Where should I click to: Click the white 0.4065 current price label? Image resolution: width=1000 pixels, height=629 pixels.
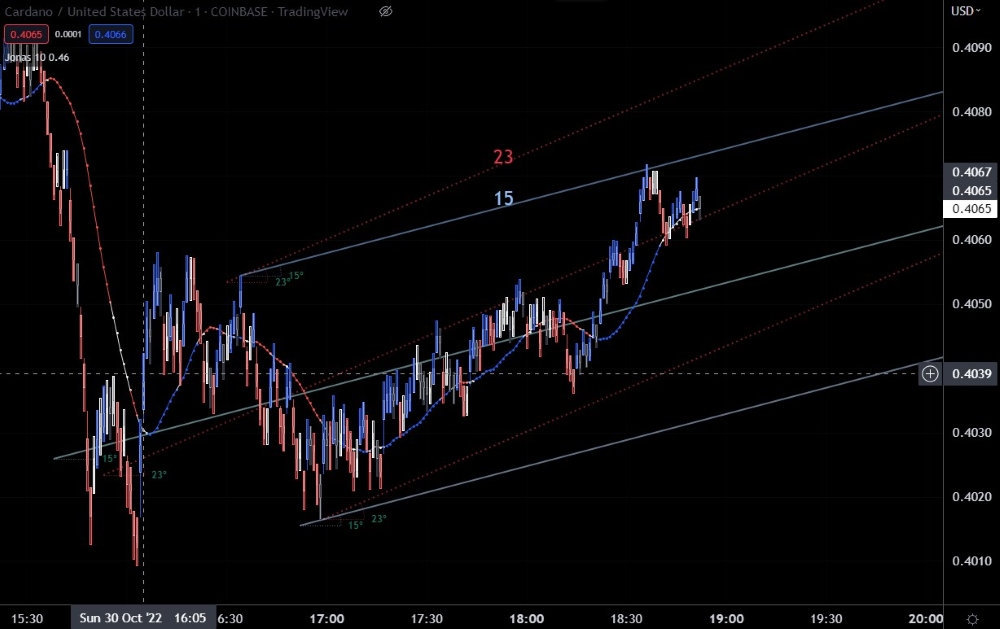[x=971, y=209]
